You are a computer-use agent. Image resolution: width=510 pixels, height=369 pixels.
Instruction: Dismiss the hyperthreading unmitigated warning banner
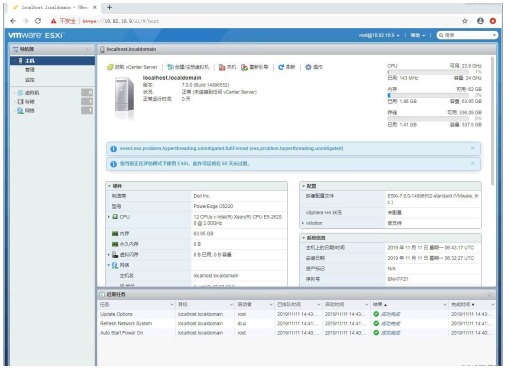(472, 148)
